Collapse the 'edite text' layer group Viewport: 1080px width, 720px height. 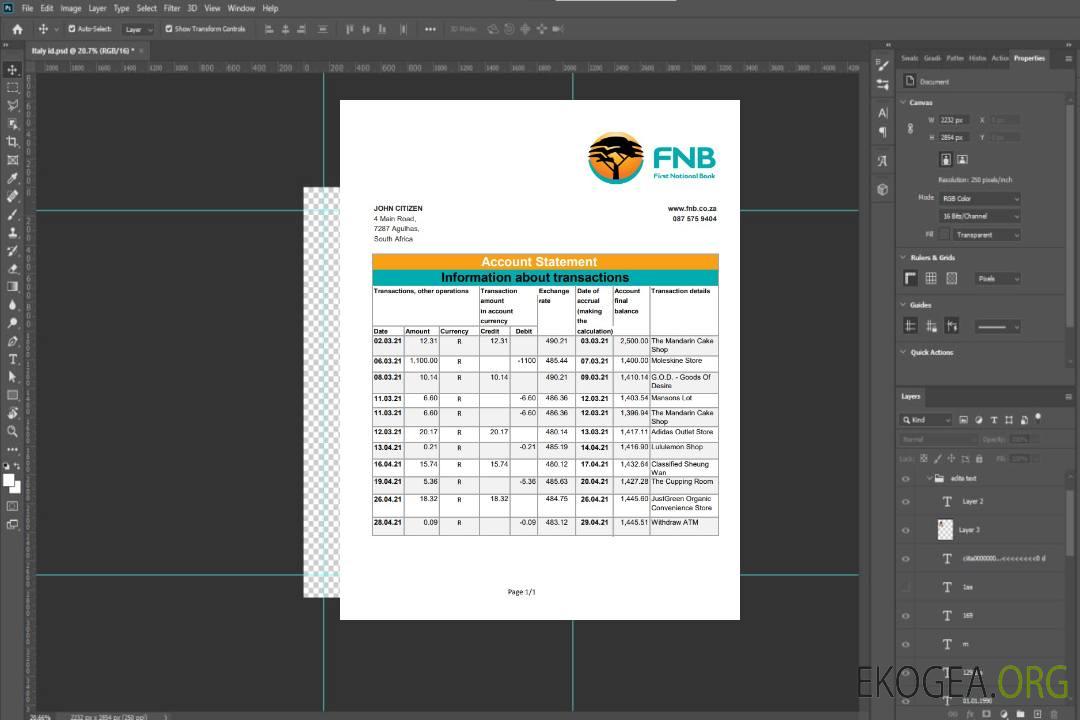click(928, 478)
